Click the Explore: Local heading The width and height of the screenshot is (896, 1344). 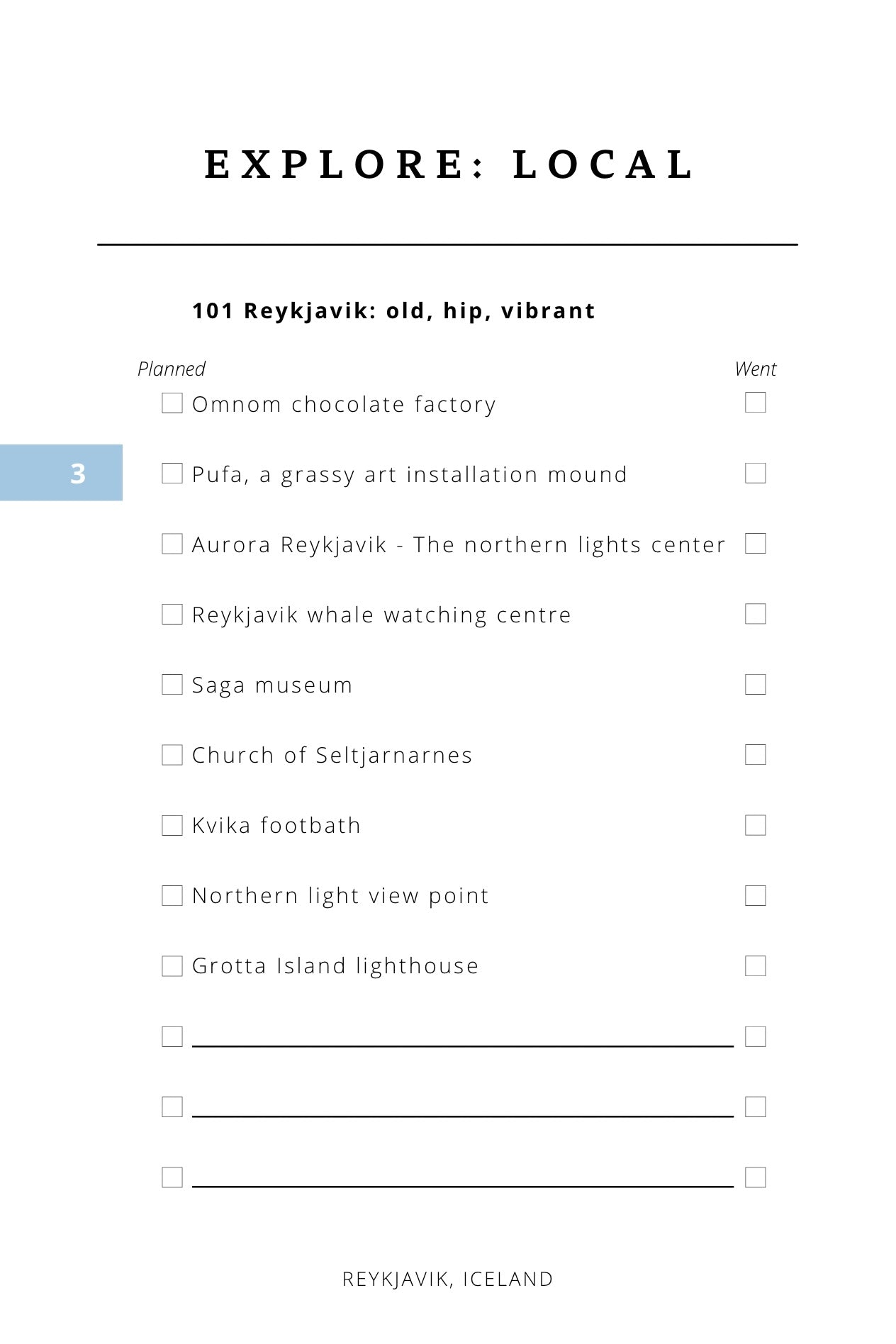449,164
